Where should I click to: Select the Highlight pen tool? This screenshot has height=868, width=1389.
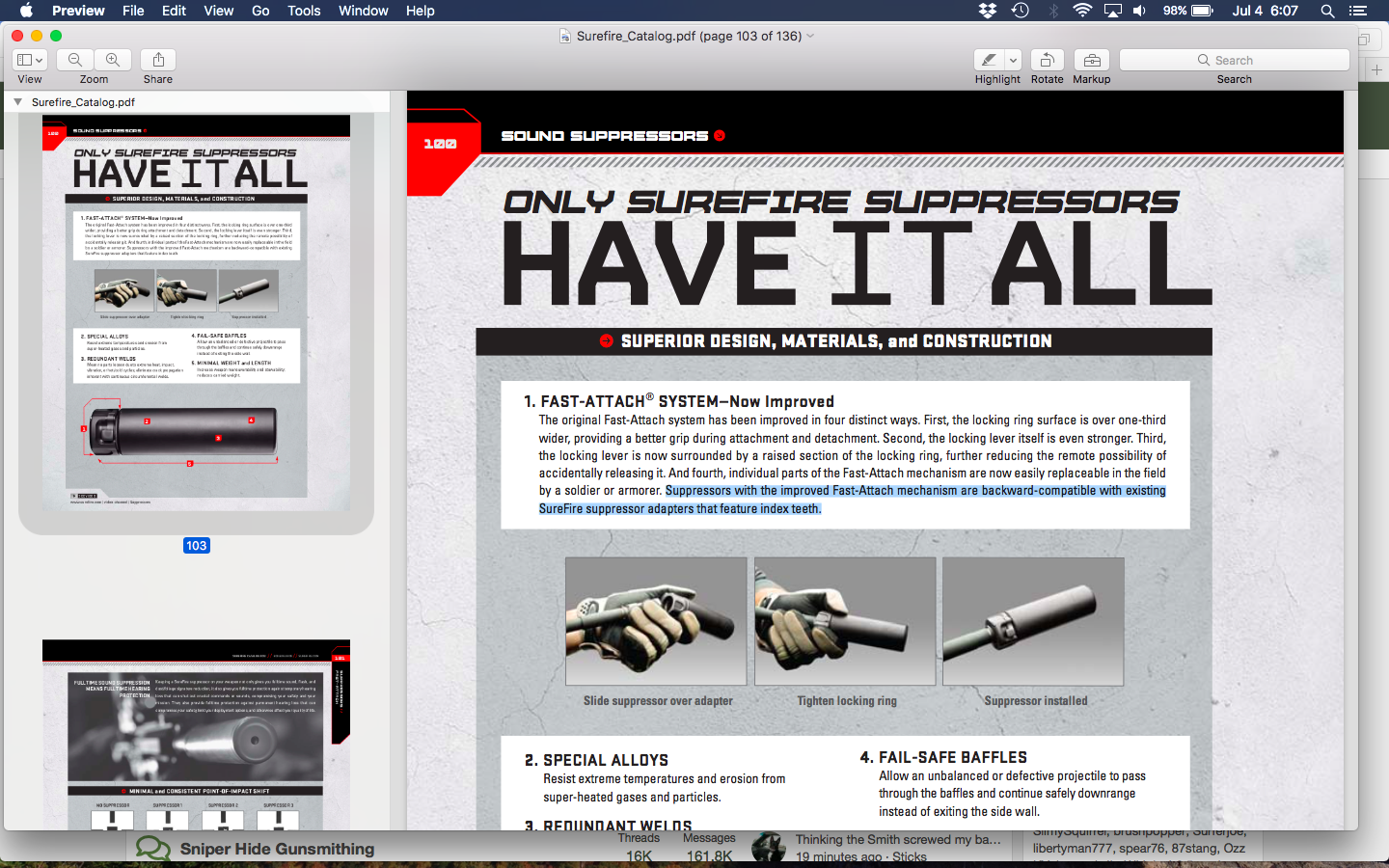[989, 60]
